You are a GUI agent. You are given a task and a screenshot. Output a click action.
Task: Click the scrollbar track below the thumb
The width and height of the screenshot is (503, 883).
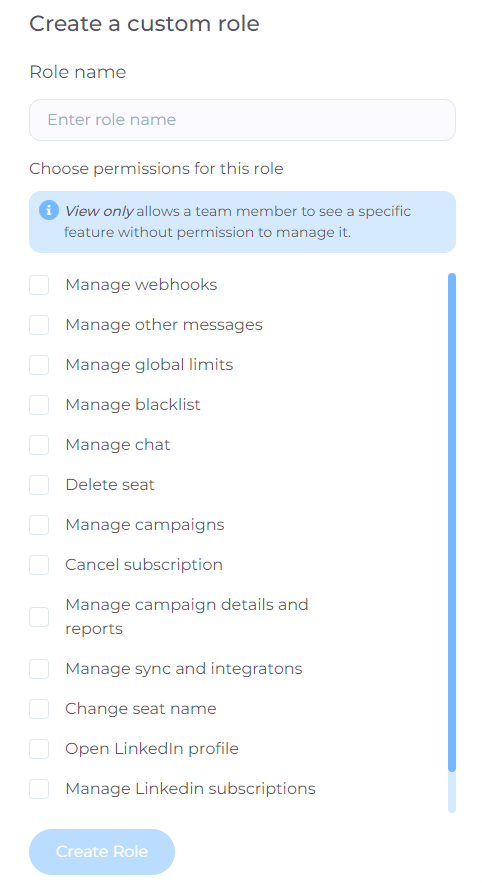coord(452,792)
